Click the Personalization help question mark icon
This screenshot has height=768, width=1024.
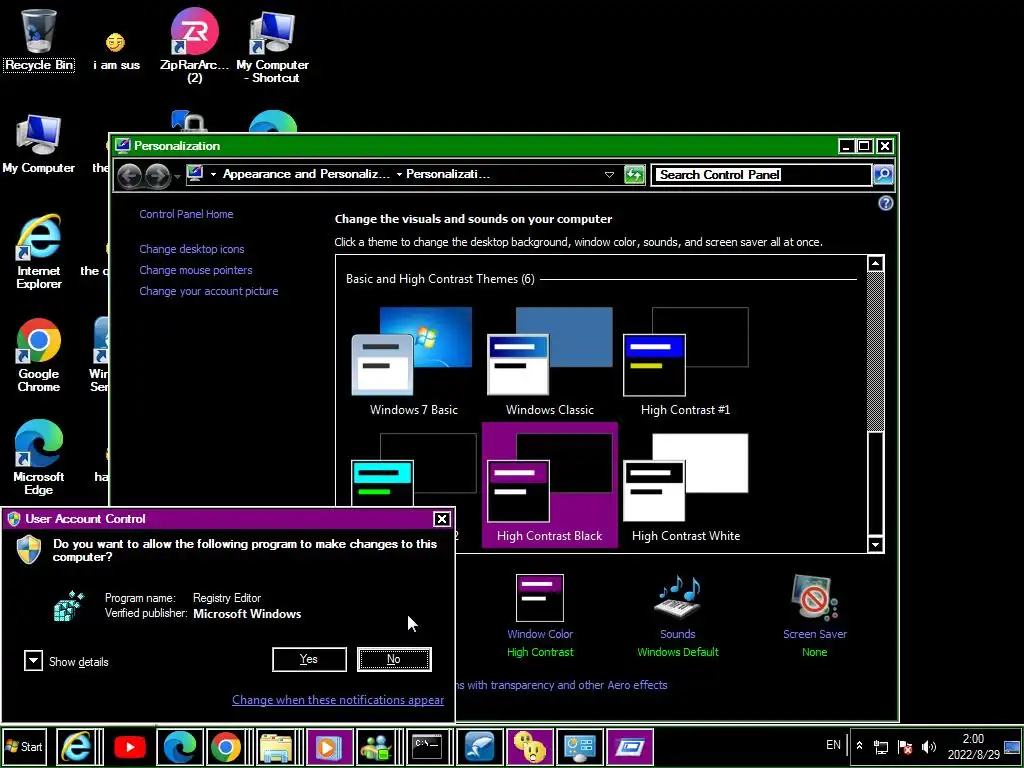tap(885, 203)
